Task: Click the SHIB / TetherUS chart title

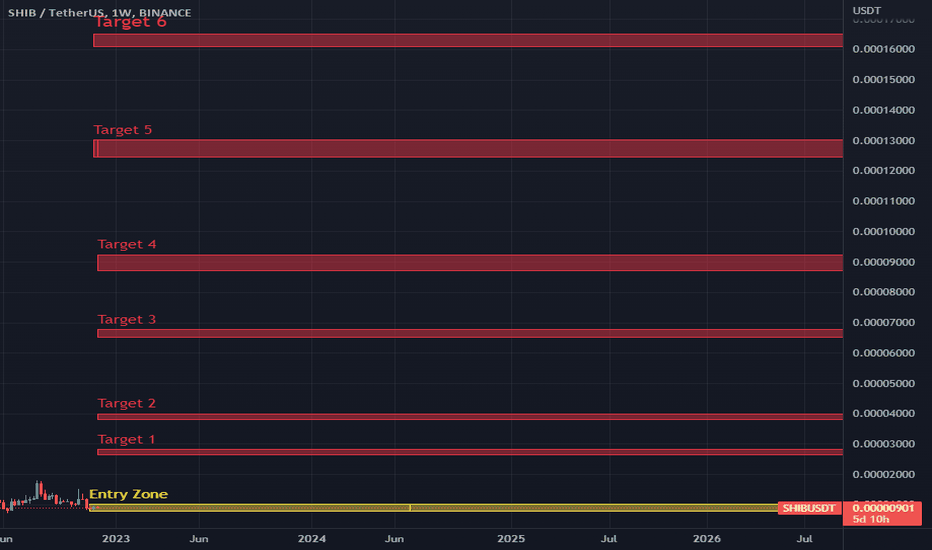Action: pos(99,12)
